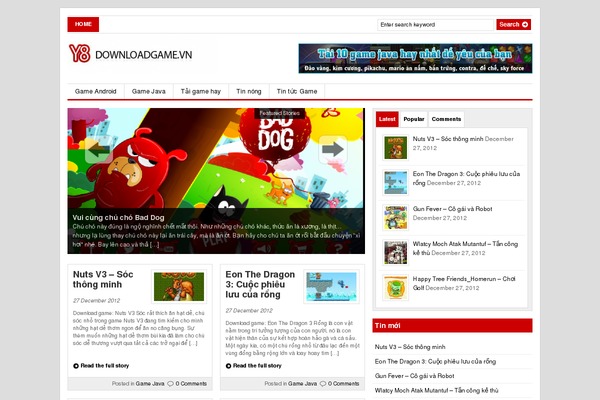Click arrow icon beside Eon Dragon Read the full story

point(228,366)
